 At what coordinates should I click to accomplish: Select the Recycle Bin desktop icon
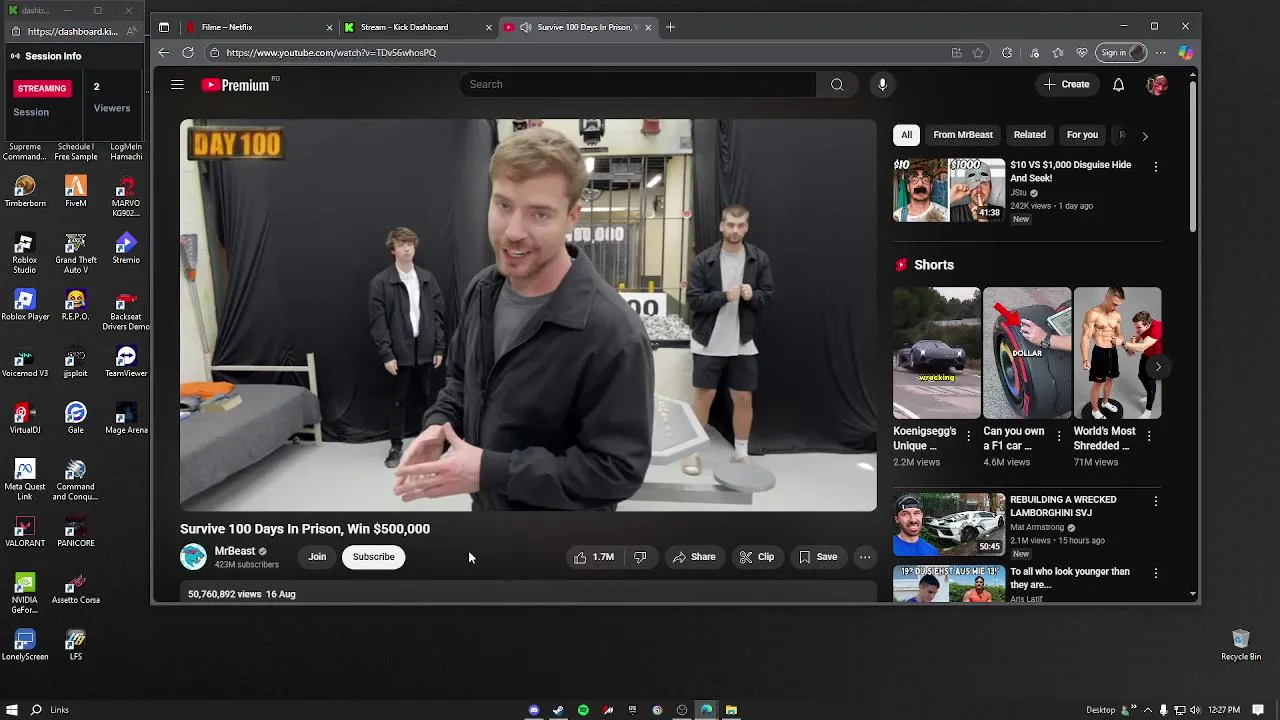pyautogui.click(x=1241, y=645)
